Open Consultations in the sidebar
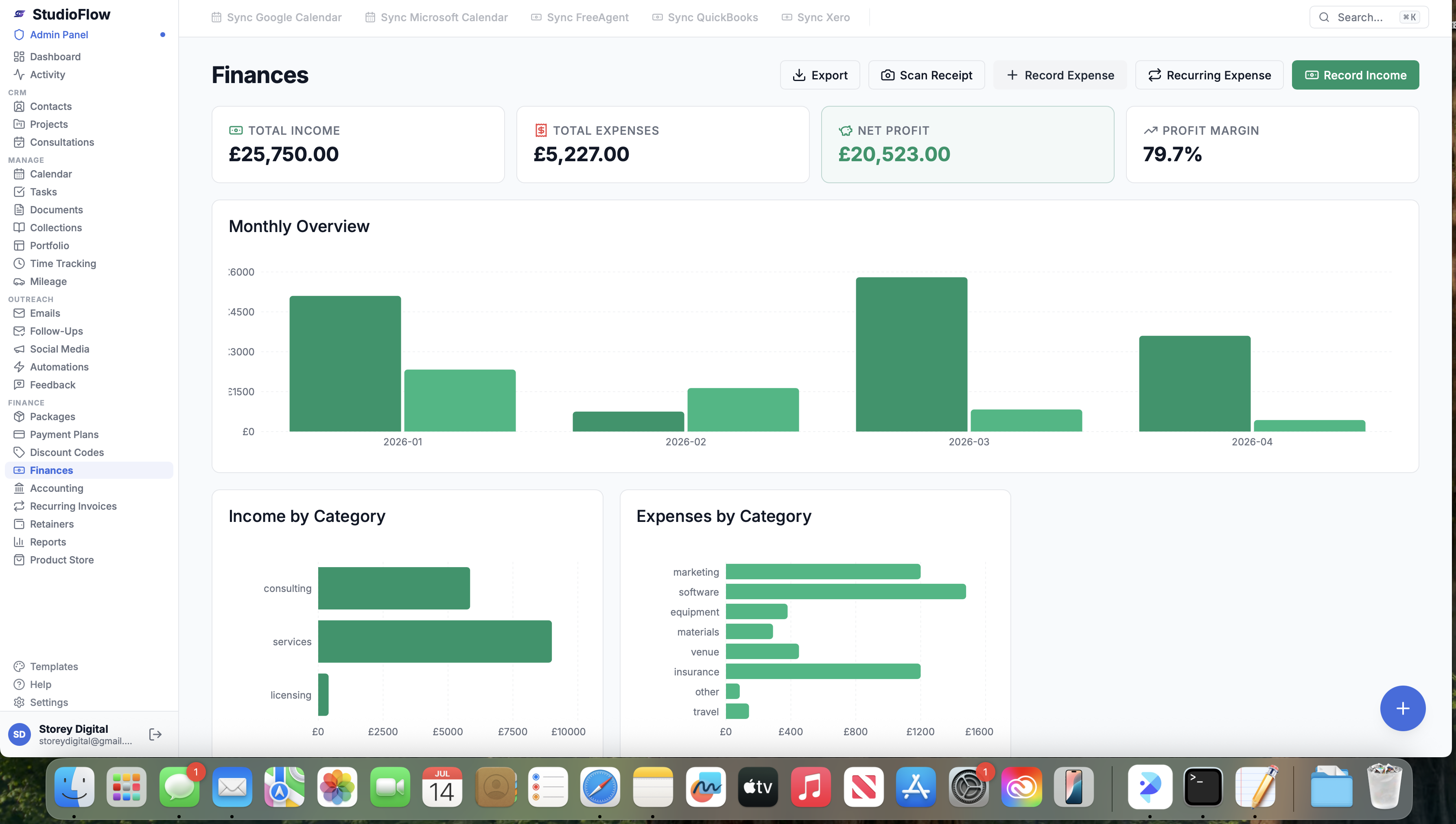Screen dimensions: 1456x824 click(62, 142)
